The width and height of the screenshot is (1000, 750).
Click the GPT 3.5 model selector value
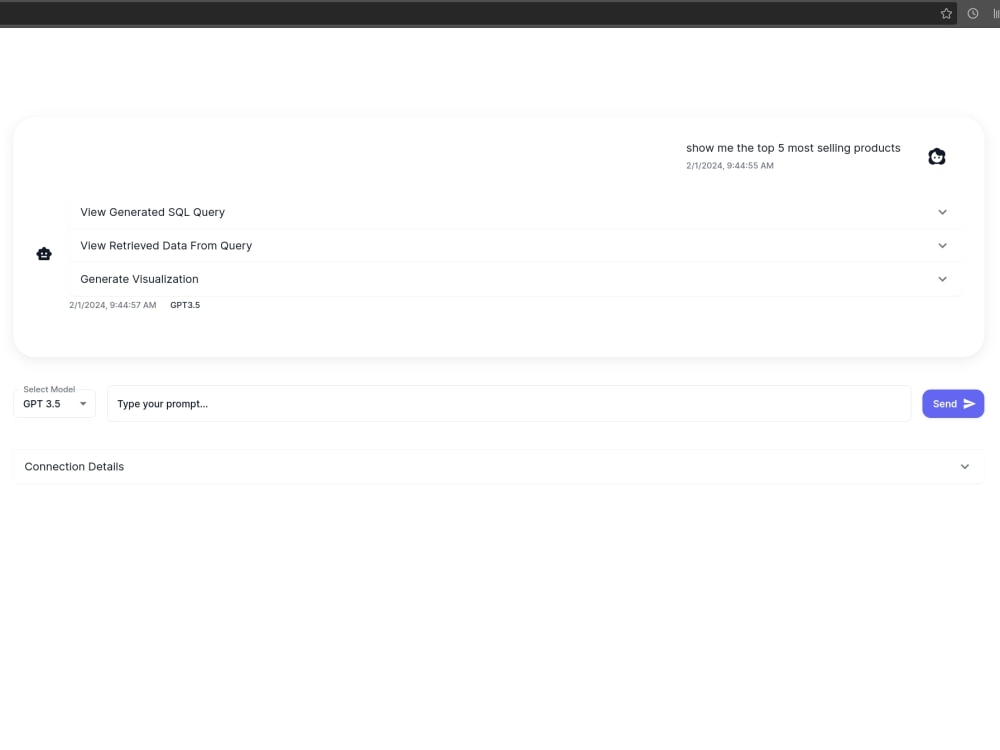click(x=42, y=404)
